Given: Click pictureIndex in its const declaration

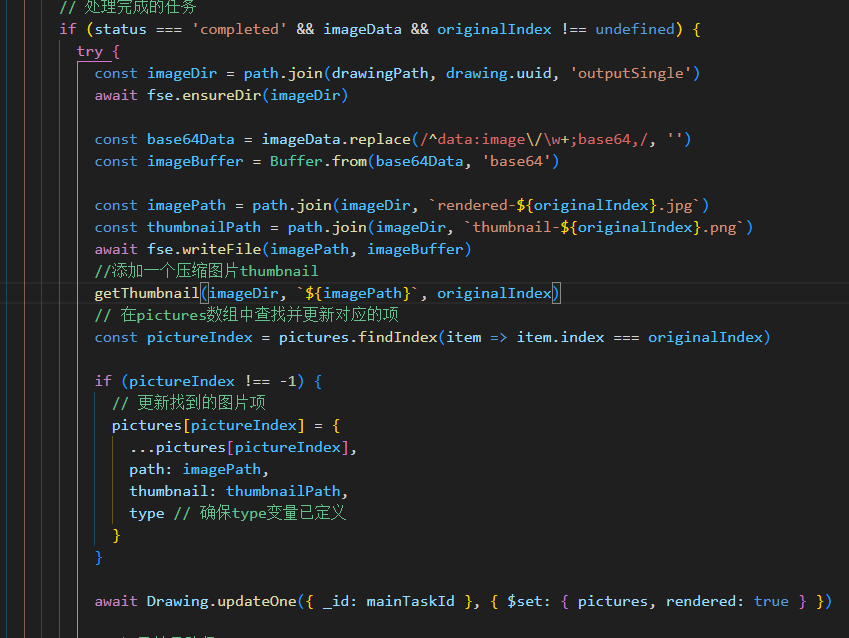Looking at the screenshot, I should [199, 337].
